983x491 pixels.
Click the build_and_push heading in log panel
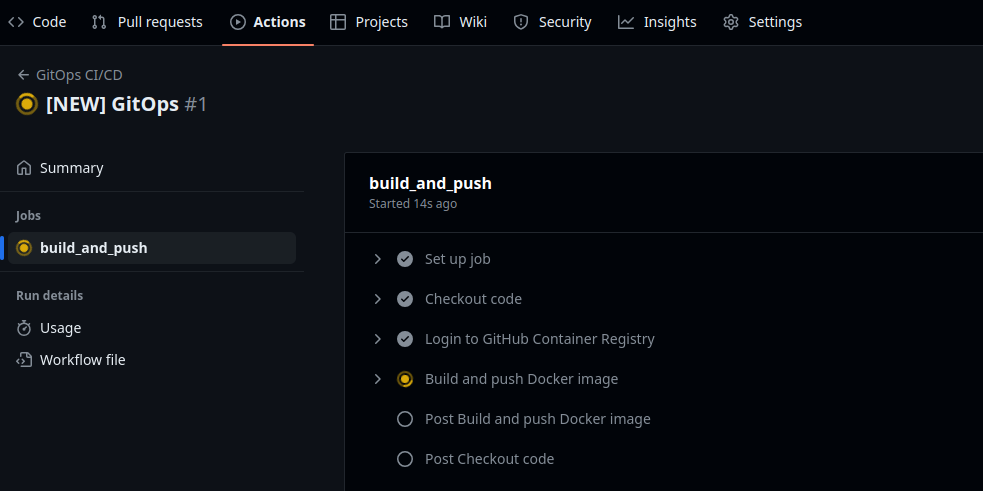pyautogui.click(x=431, y=184)
